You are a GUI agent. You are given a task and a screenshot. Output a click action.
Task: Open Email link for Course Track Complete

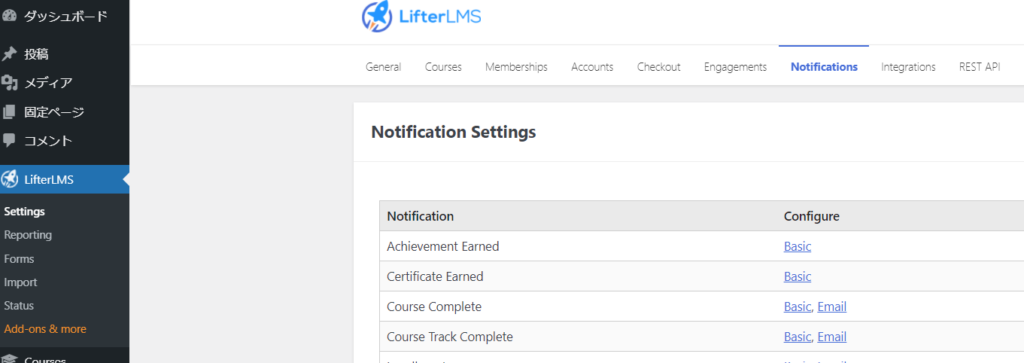coord(832,337)
